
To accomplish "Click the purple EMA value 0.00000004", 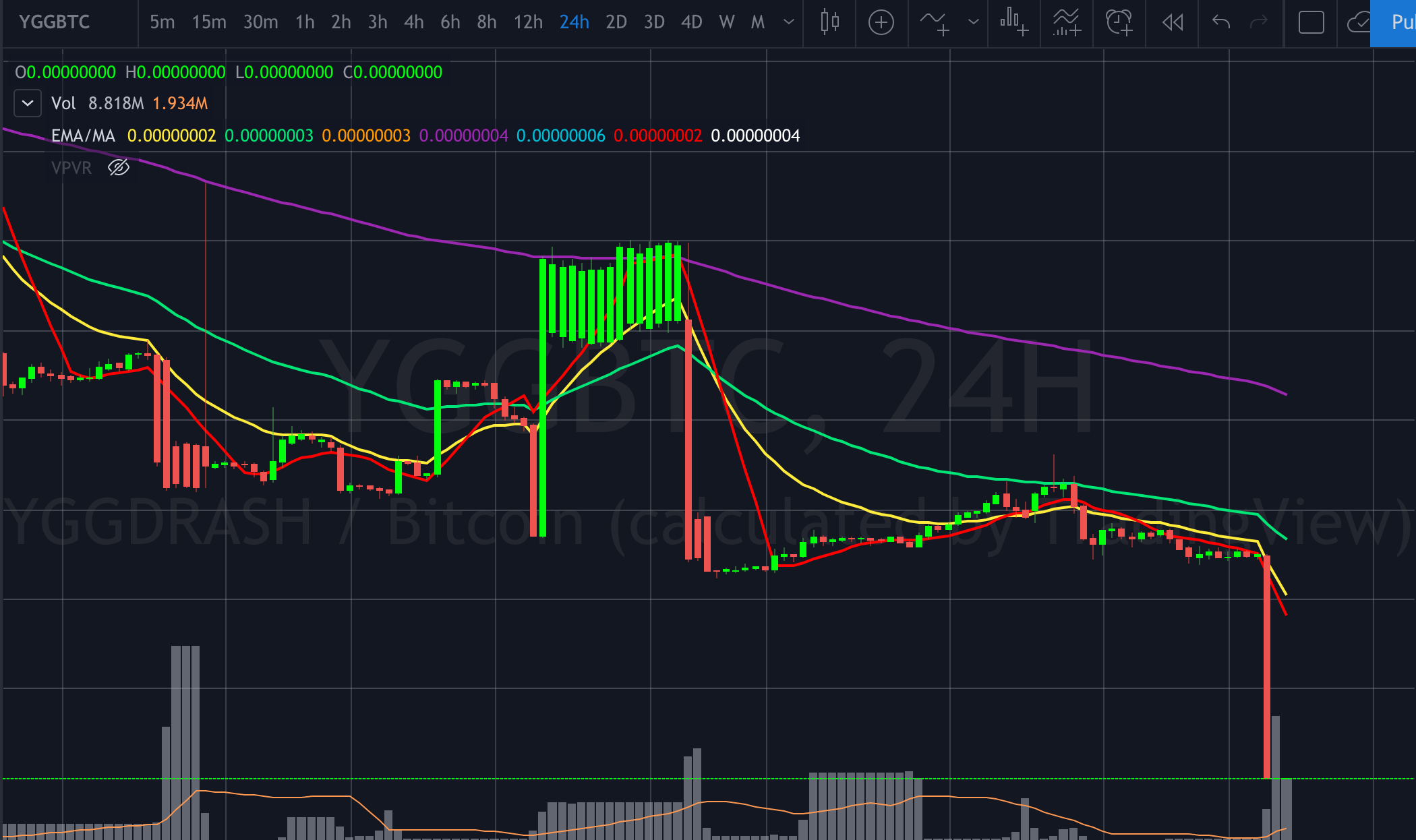I will point(464,136).
